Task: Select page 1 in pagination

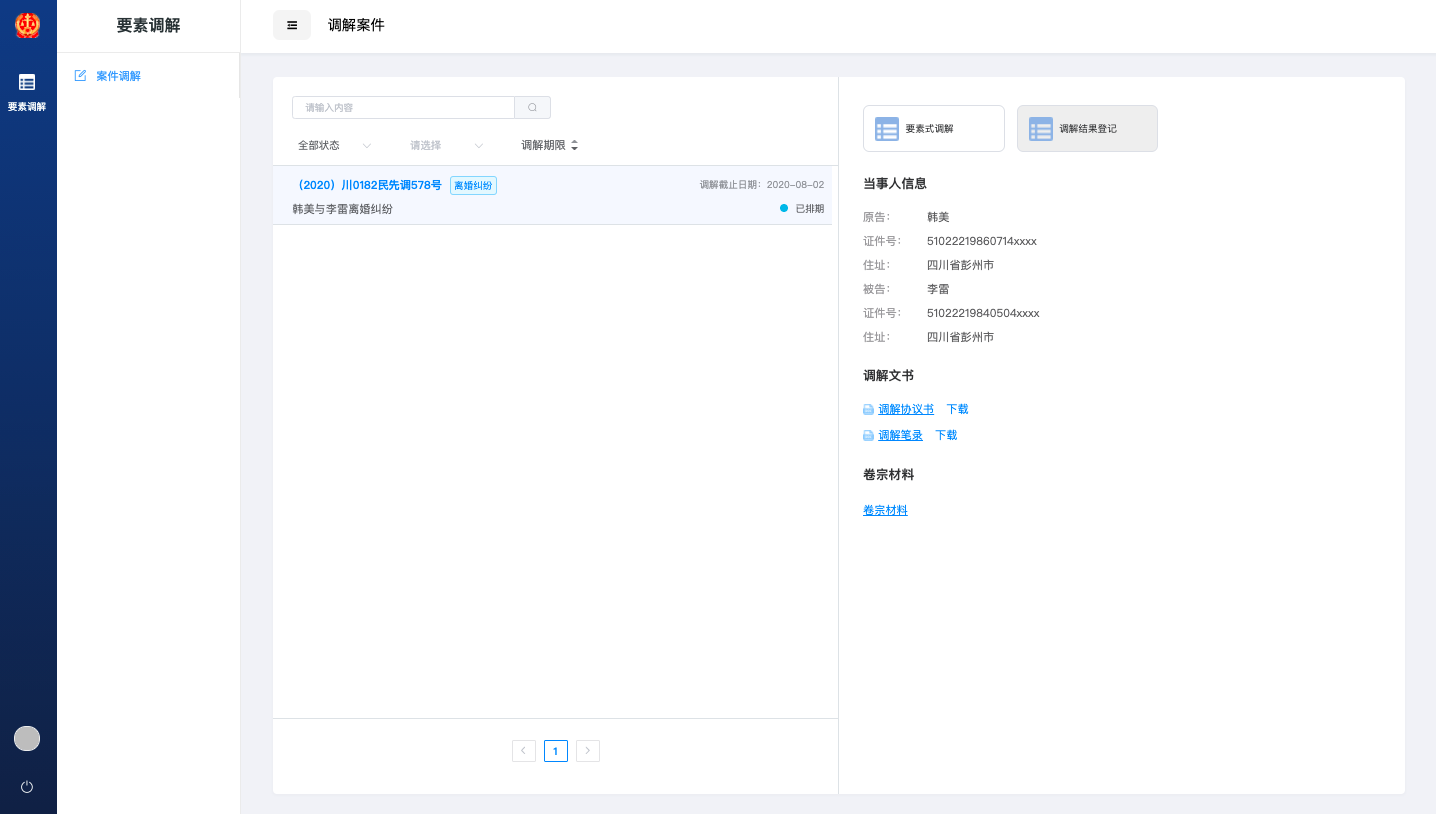Action: pyautogui.click(x=556, y=751)
